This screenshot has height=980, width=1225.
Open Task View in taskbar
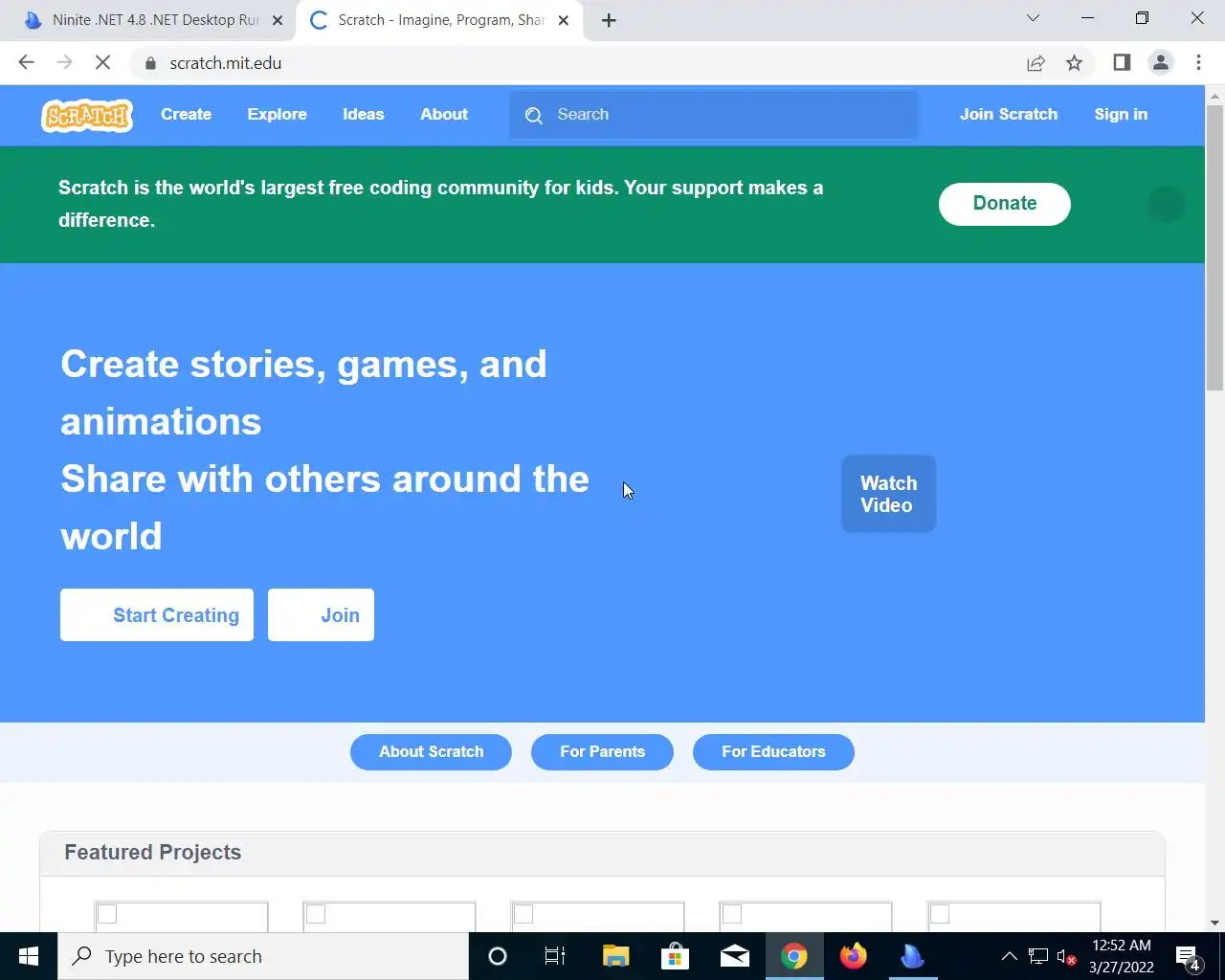pos(555,956)
